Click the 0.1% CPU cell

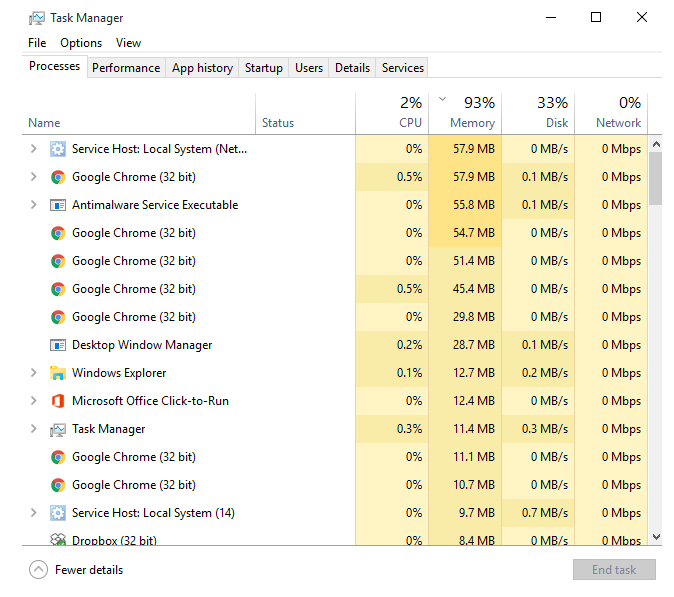pyautogui.click(x=392, y=373)
